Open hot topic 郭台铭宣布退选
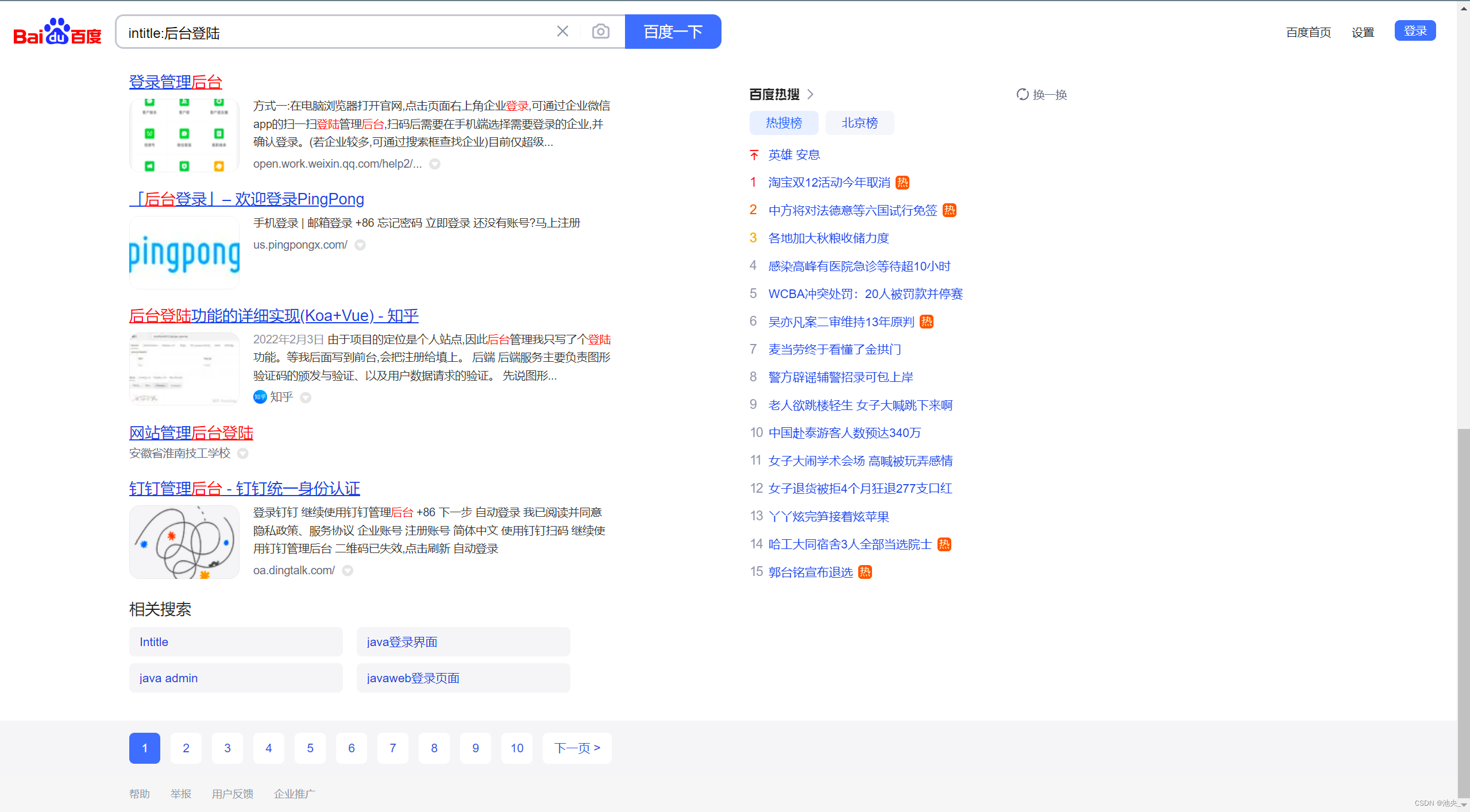 pyautogui.click(x=811, y=572)
